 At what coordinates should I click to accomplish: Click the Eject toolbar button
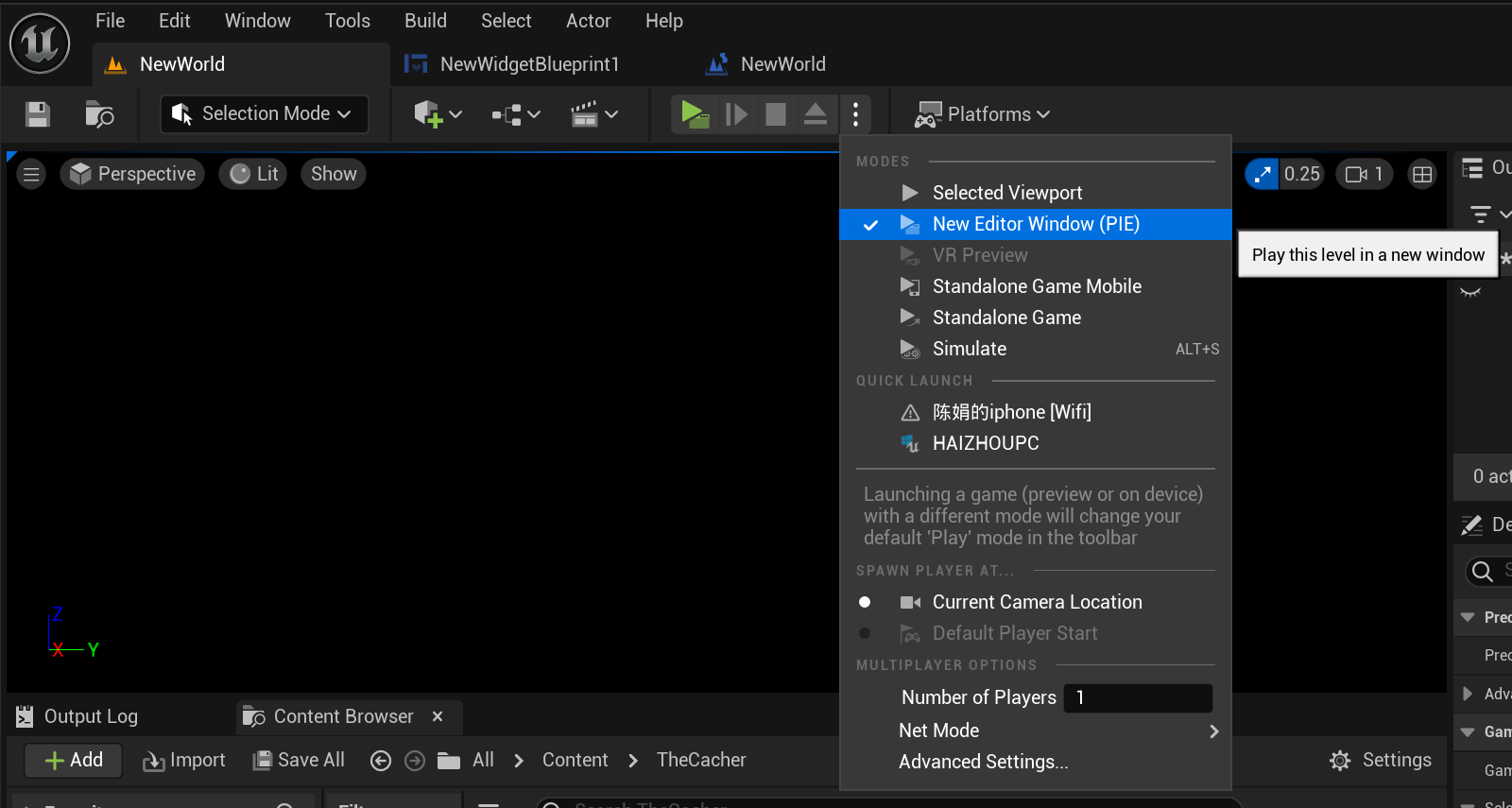click(x=816, y=114)
